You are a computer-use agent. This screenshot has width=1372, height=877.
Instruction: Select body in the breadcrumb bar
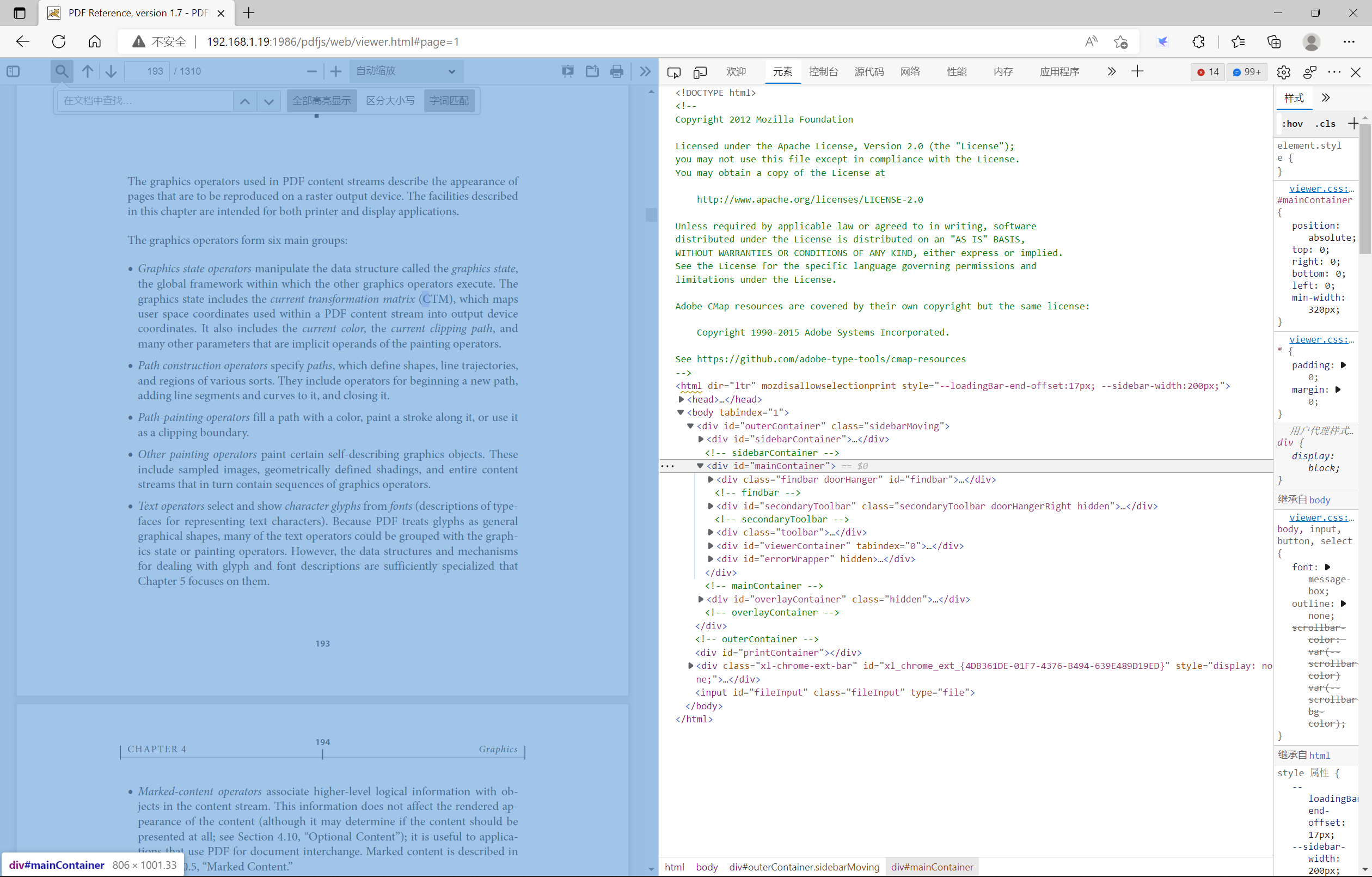[707, 867]
